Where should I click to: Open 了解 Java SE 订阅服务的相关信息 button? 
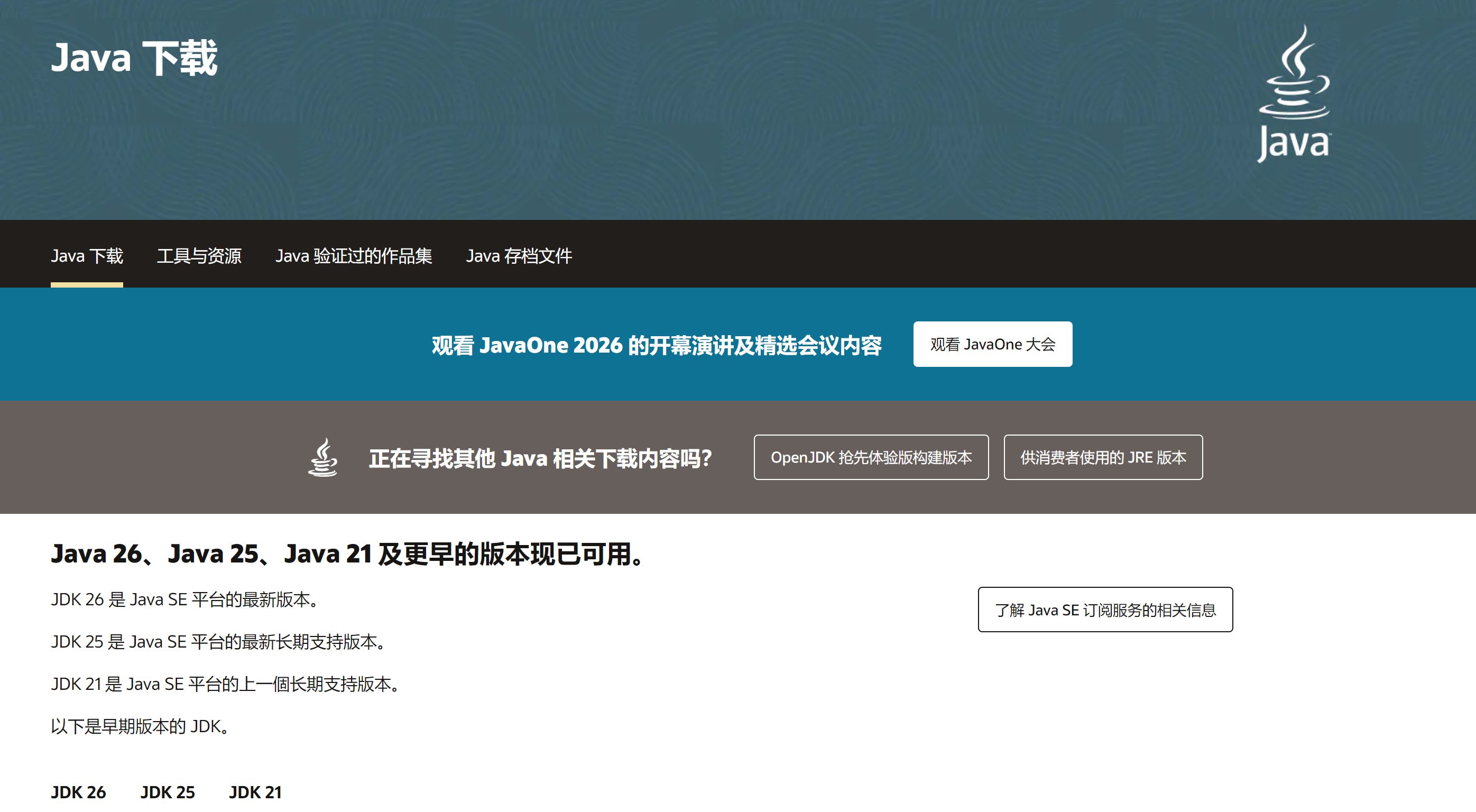pyautogui.click(x=1105, y=610)
